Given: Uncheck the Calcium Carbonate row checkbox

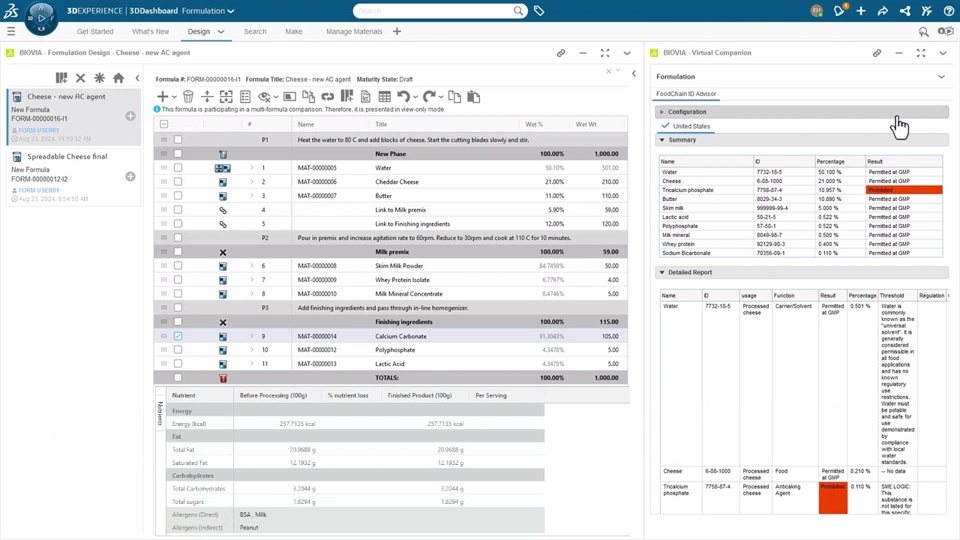Looking at the screenshot, I should click(178, 336).
